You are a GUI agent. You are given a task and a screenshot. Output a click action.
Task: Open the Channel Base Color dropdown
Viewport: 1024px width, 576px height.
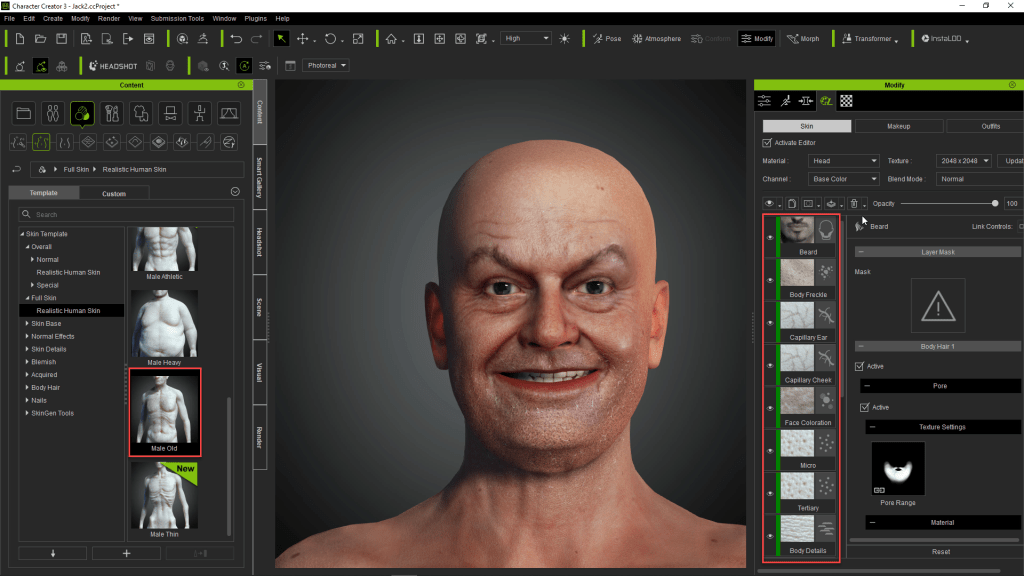click(844, 179)
